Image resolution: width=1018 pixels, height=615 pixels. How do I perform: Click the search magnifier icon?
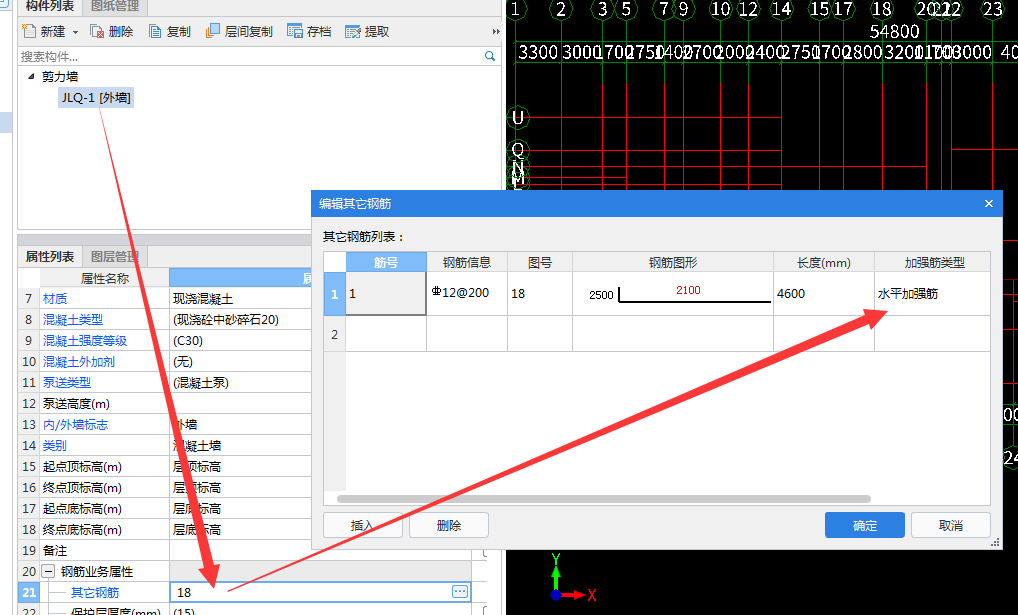(490, 56)
